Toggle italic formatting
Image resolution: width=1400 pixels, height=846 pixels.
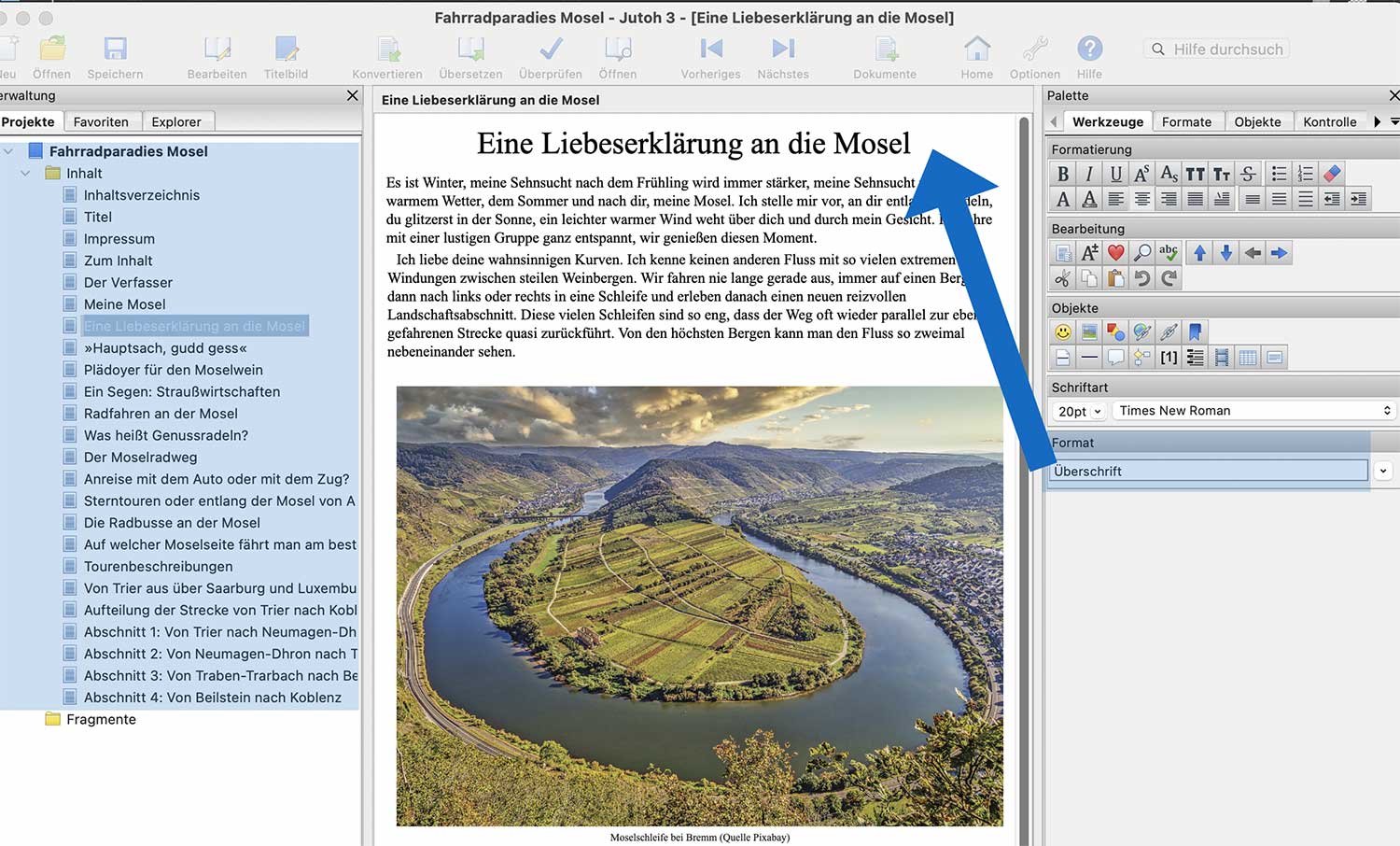pos(1088,174)
